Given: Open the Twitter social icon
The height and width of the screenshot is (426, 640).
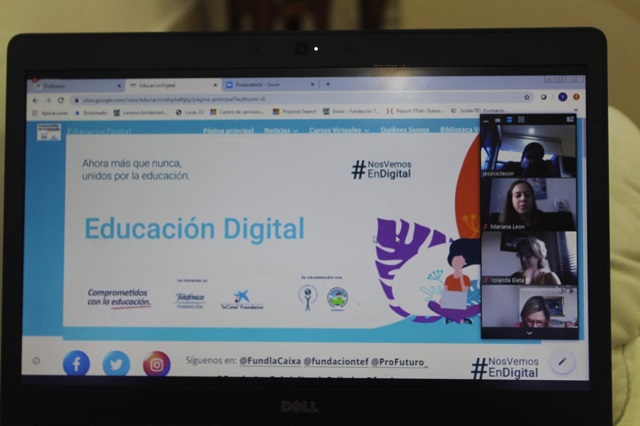Looking at the screenshot, I should pyautogui.click(x=116, y=364).
